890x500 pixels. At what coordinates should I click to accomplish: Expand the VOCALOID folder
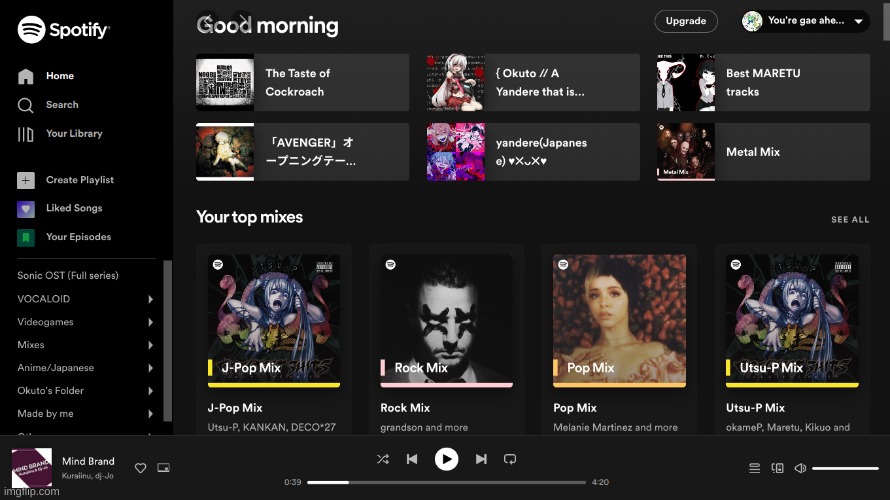pyautogui.click(x=150, y=299)
